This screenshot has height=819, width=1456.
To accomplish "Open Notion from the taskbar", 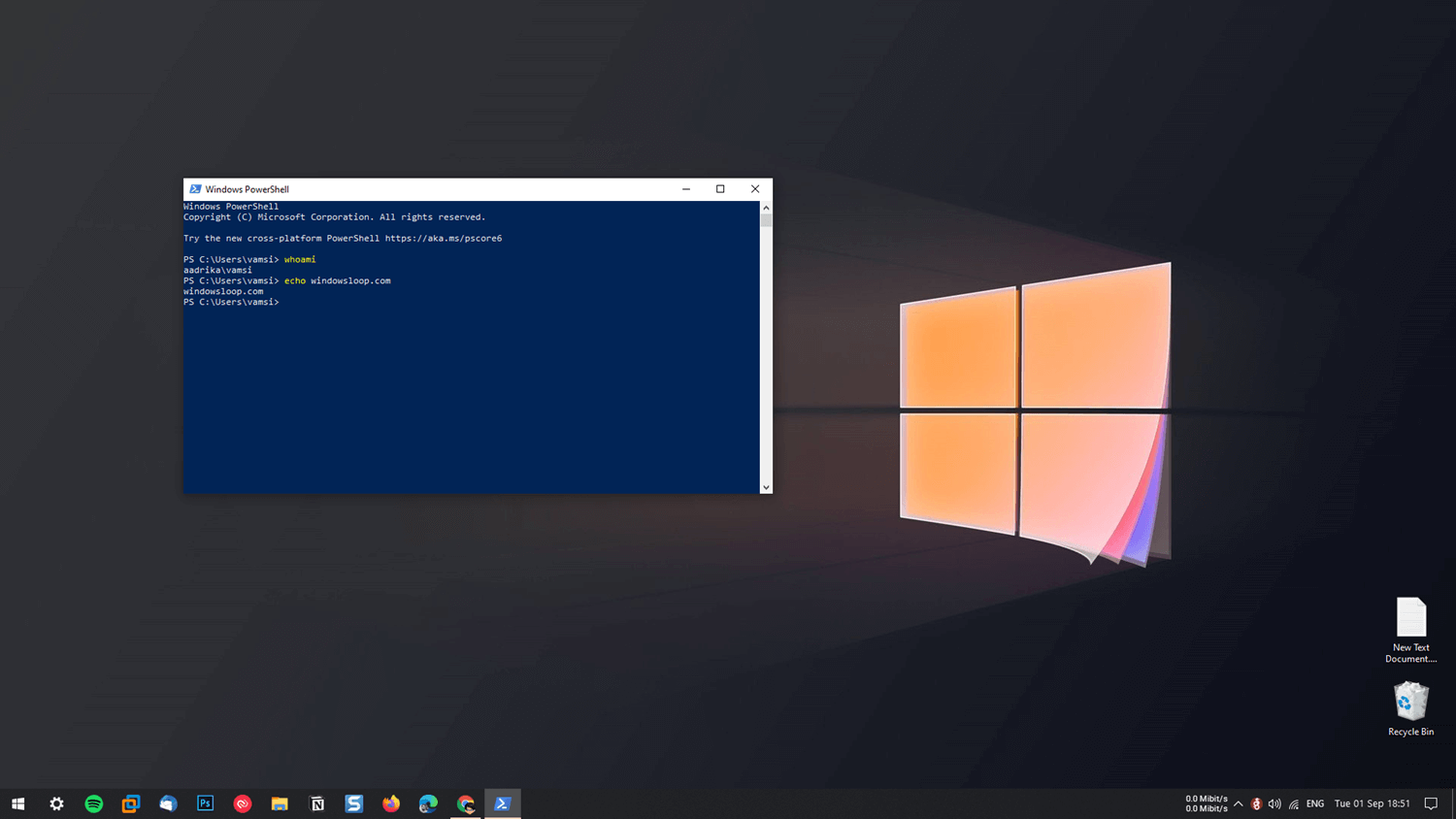I will pyautogui.click(x=316, y=803).
